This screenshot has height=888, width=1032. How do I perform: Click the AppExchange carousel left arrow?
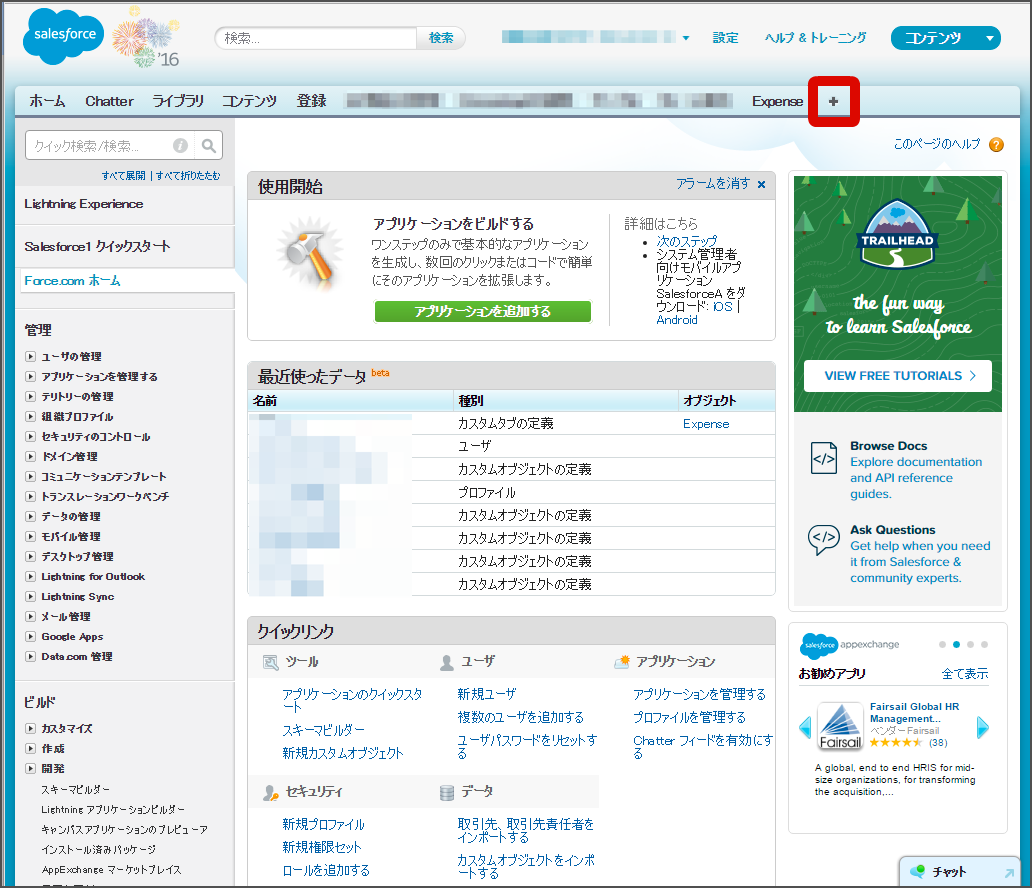point(806,727)
